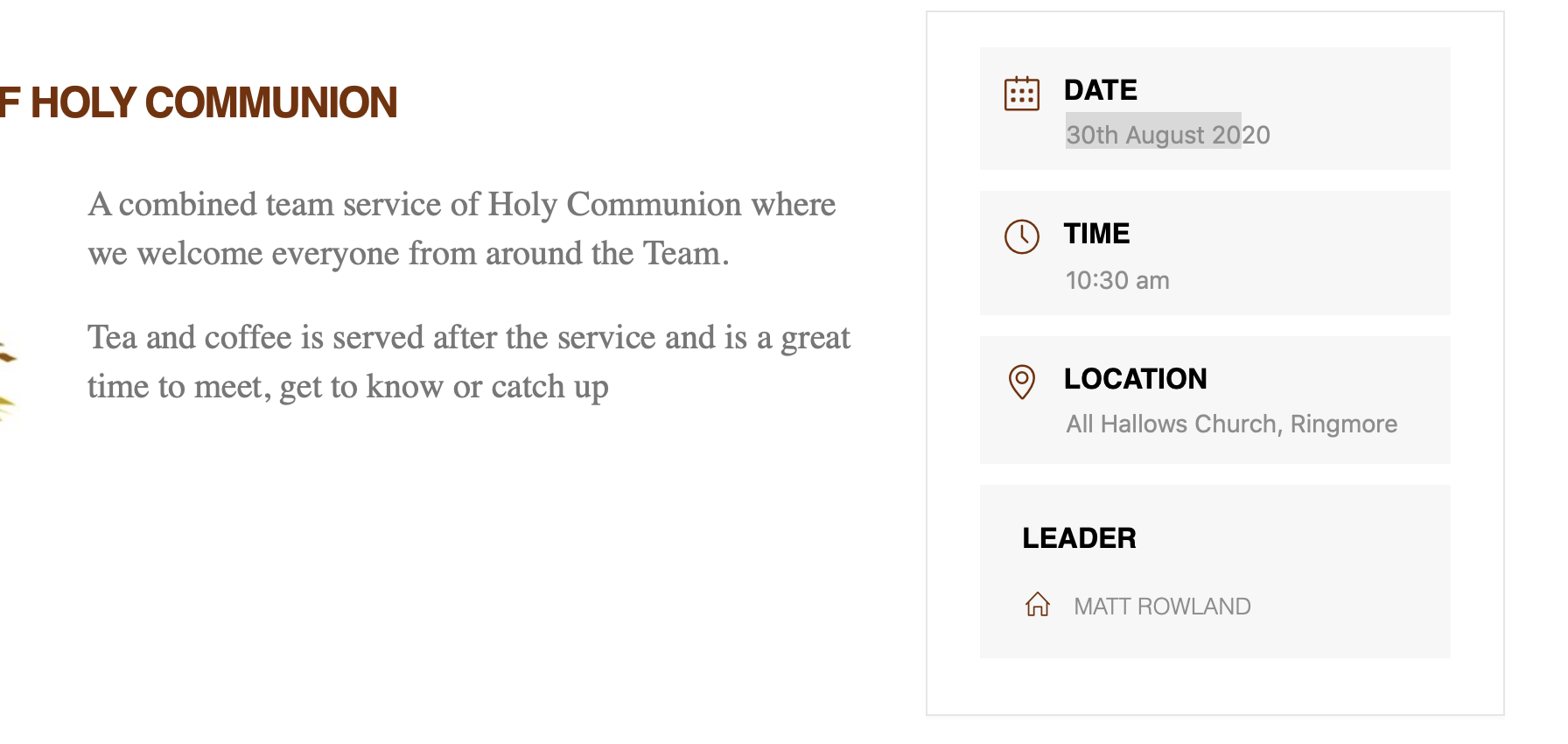This screenshot has height=744, width=1568.
Task: Click the DATE heading label
Action: [1100, 90]
